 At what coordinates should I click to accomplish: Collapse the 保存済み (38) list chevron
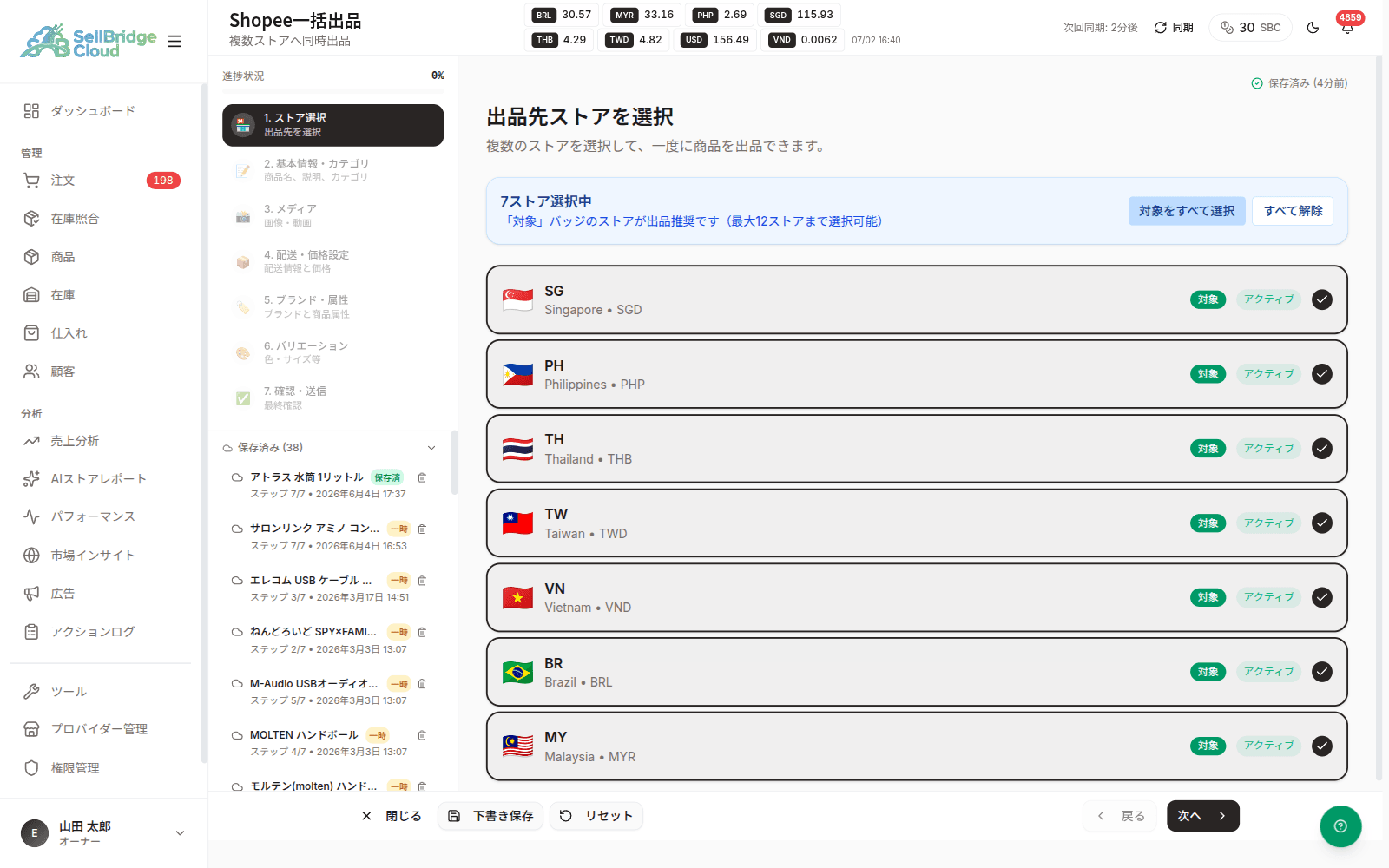point(431,448)
